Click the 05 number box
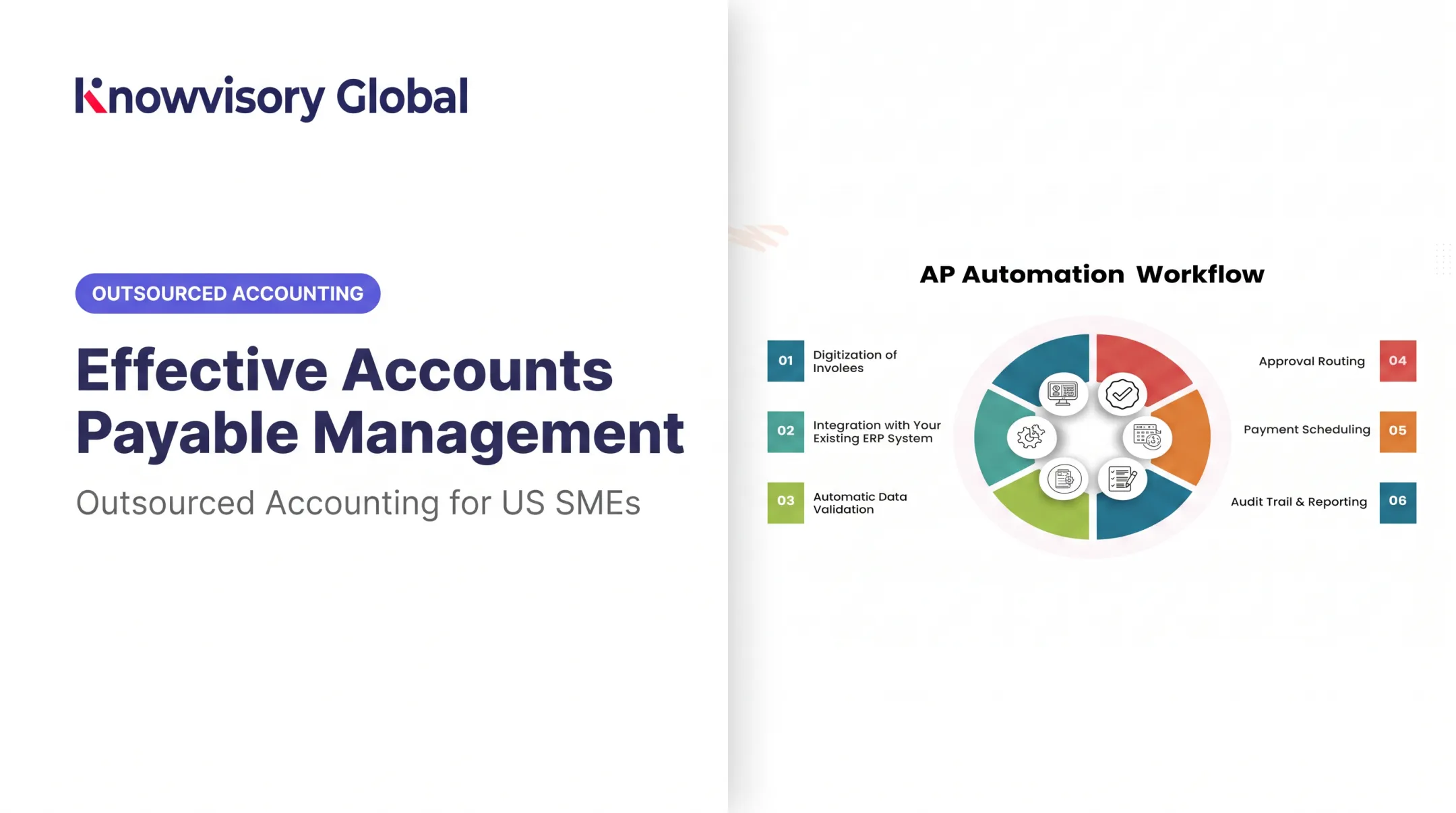The height and width of the screenshot is (813, 1456). 1398,431
